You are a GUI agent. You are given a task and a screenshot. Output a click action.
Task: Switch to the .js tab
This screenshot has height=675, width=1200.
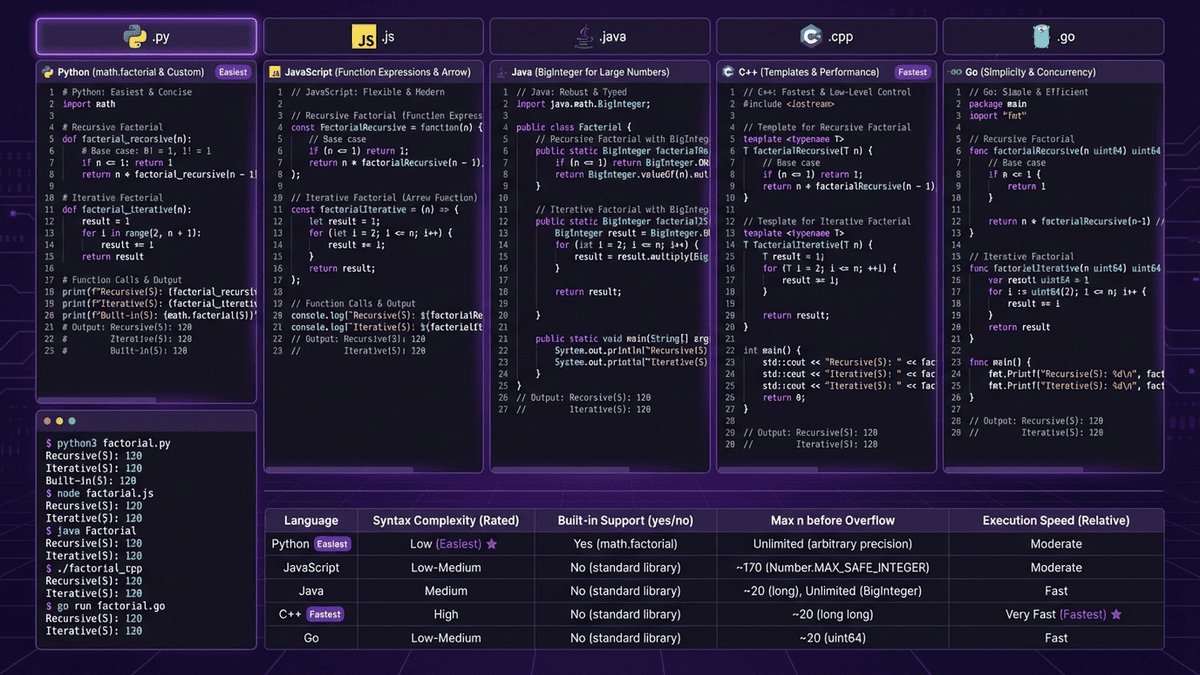pos(372,35)
